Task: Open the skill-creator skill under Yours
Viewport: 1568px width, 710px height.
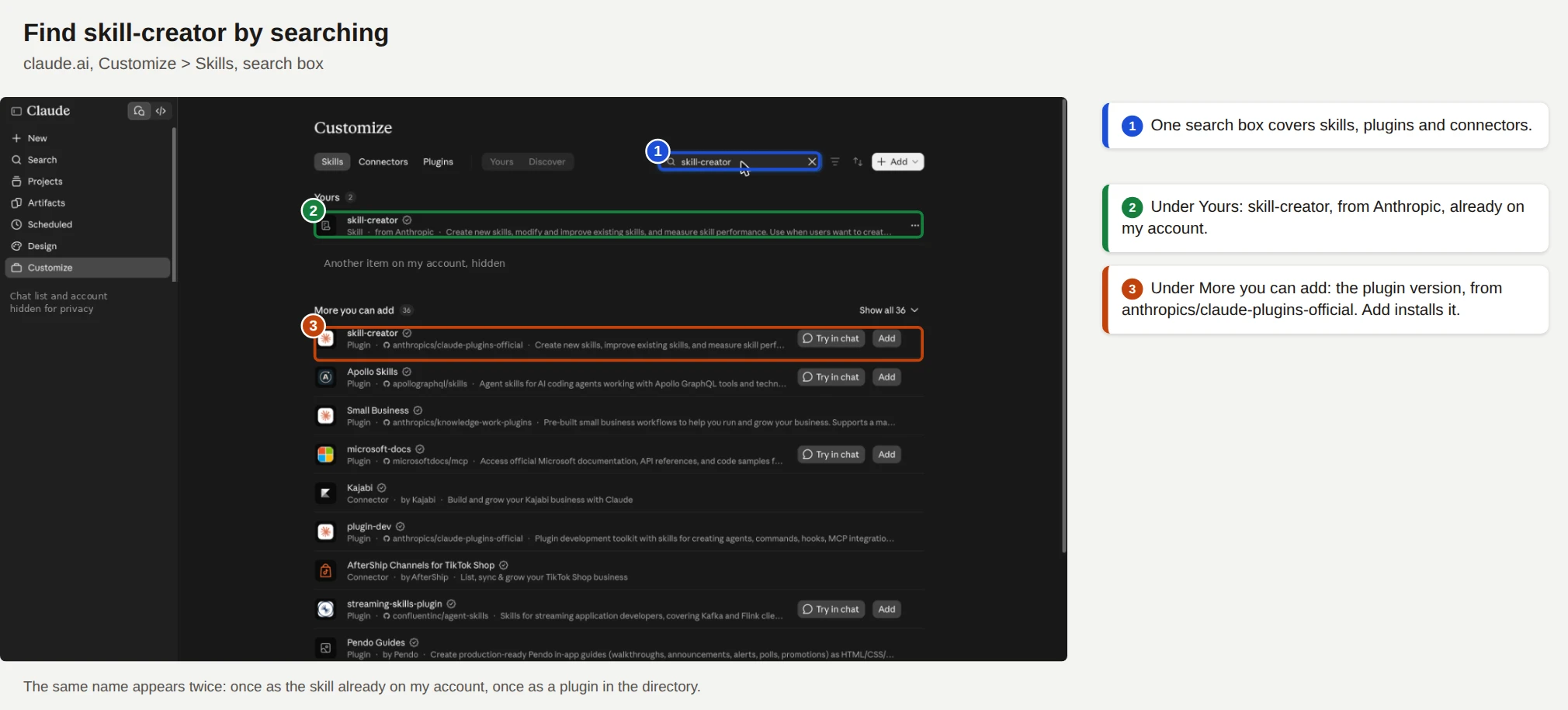Action: coord(619,225)
